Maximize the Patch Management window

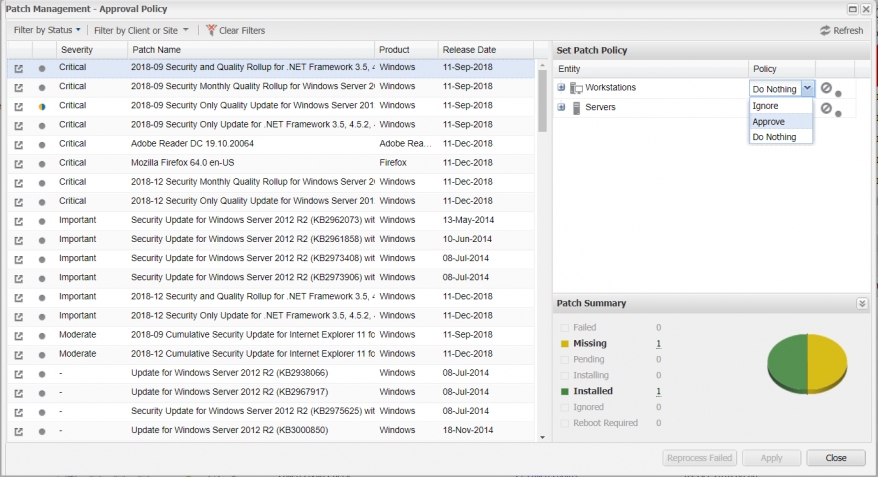click(853, 9)
